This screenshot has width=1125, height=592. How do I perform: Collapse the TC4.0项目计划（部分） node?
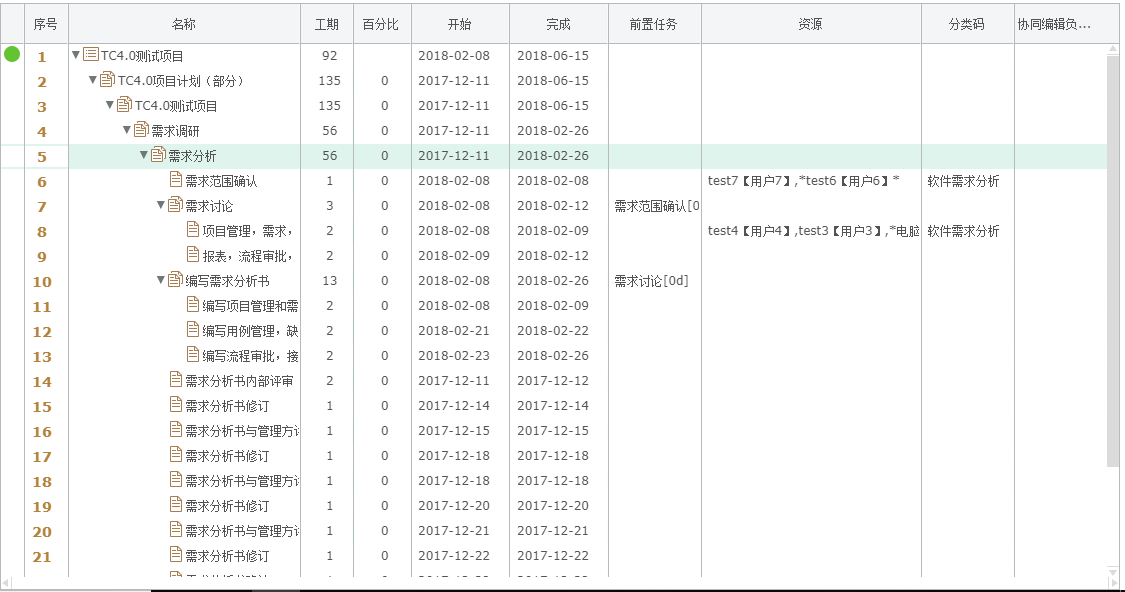(93, 81)
